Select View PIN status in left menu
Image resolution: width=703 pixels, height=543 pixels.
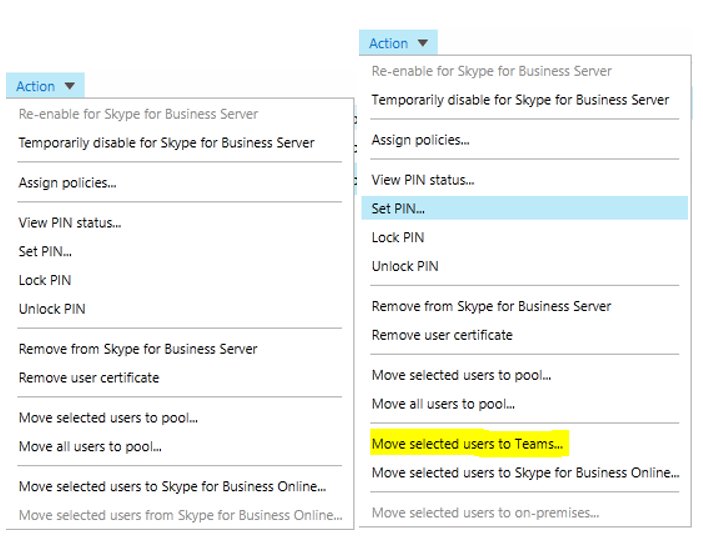point(69,223)
